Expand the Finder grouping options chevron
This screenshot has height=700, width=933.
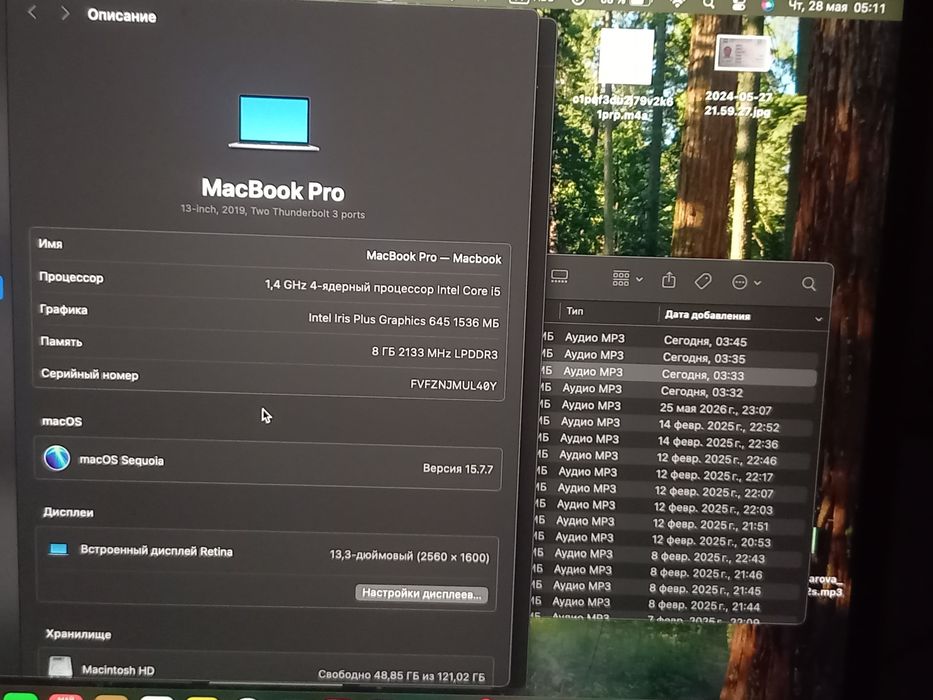point(639,279)
